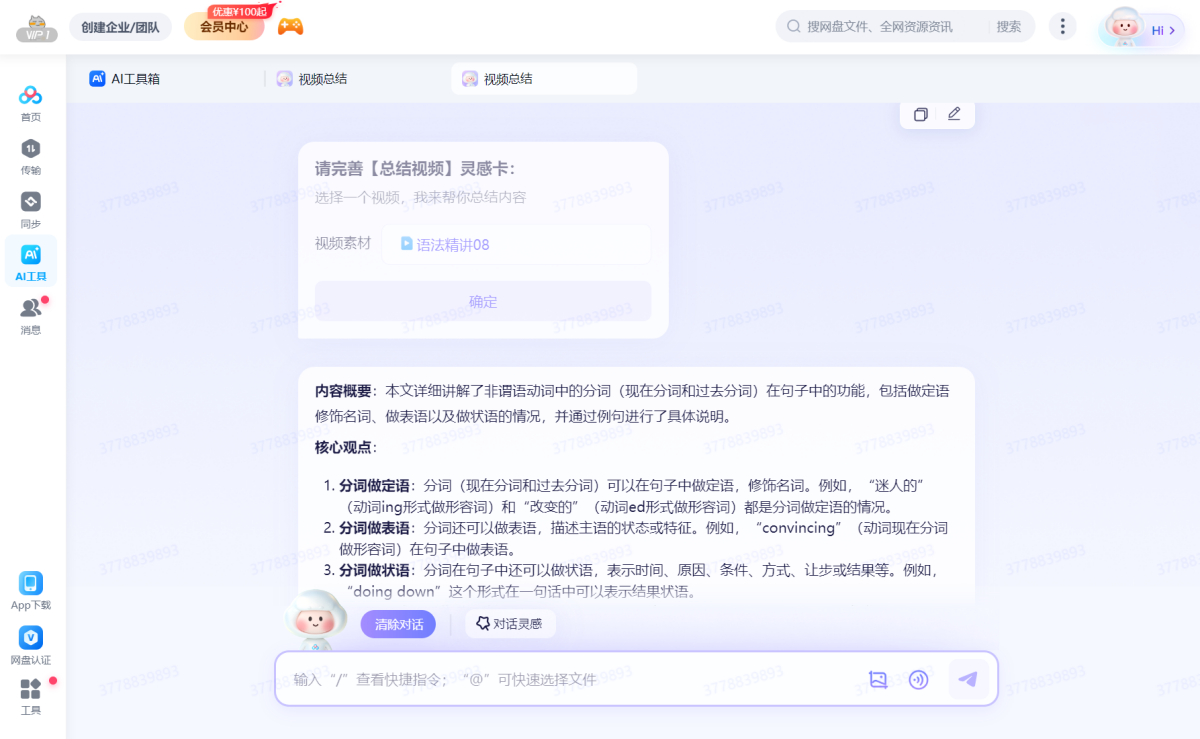
Task: Click the 视频素材 label
Action: 343,243
